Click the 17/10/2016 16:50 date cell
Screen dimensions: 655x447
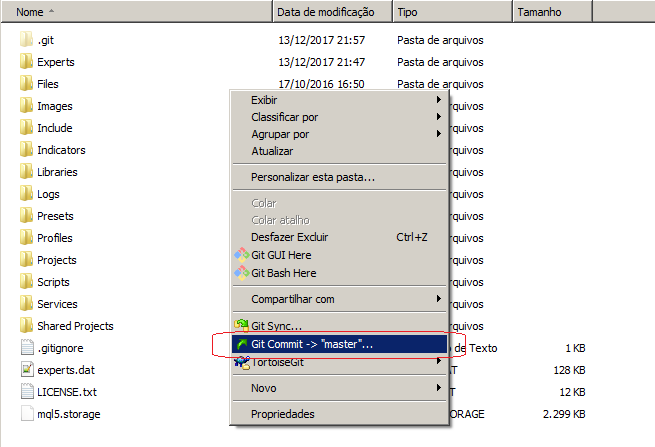click(321, 84)
